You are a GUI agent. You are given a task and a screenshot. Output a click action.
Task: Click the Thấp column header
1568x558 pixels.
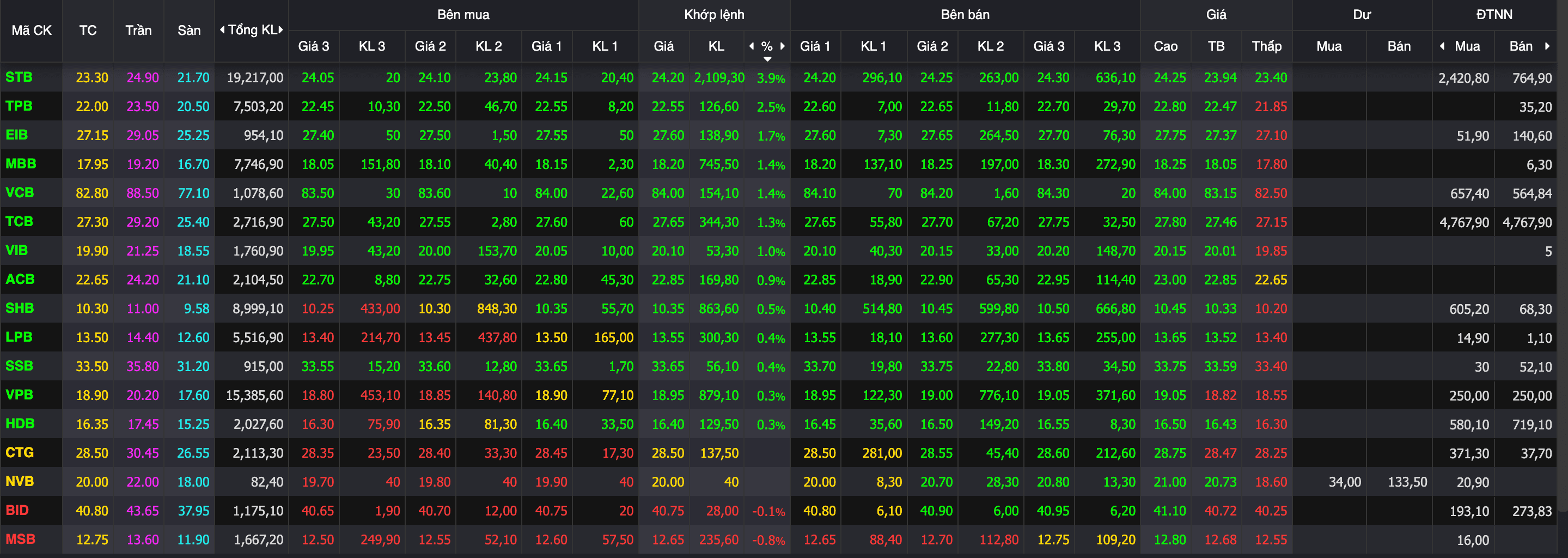tap(1267, 46)
